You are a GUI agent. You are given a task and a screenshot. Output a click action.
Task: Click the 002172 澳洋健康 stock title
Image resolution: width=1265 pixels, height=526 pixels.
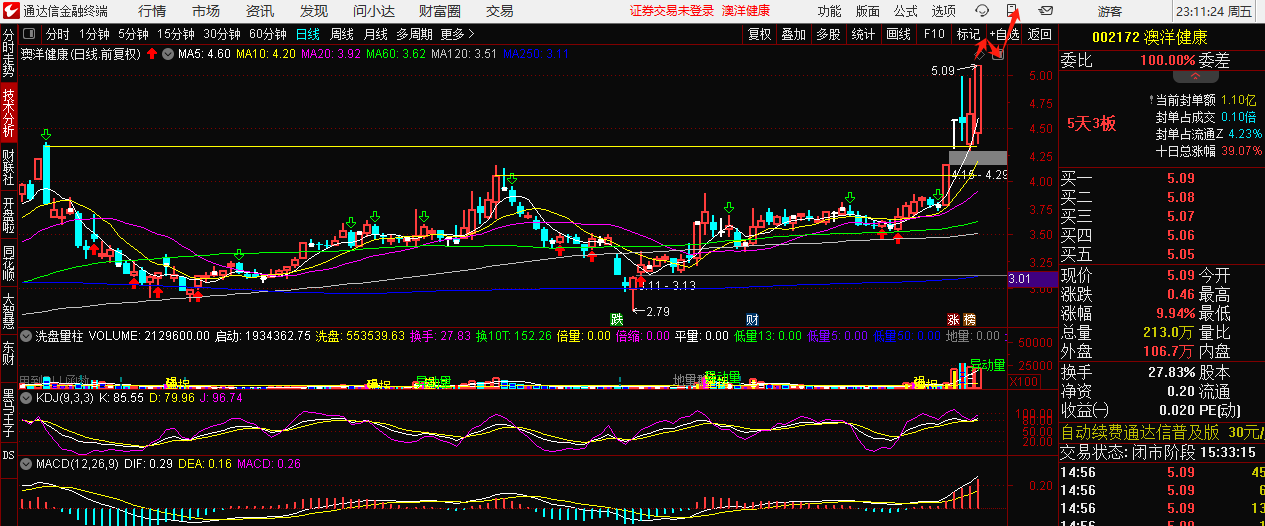1149,37
